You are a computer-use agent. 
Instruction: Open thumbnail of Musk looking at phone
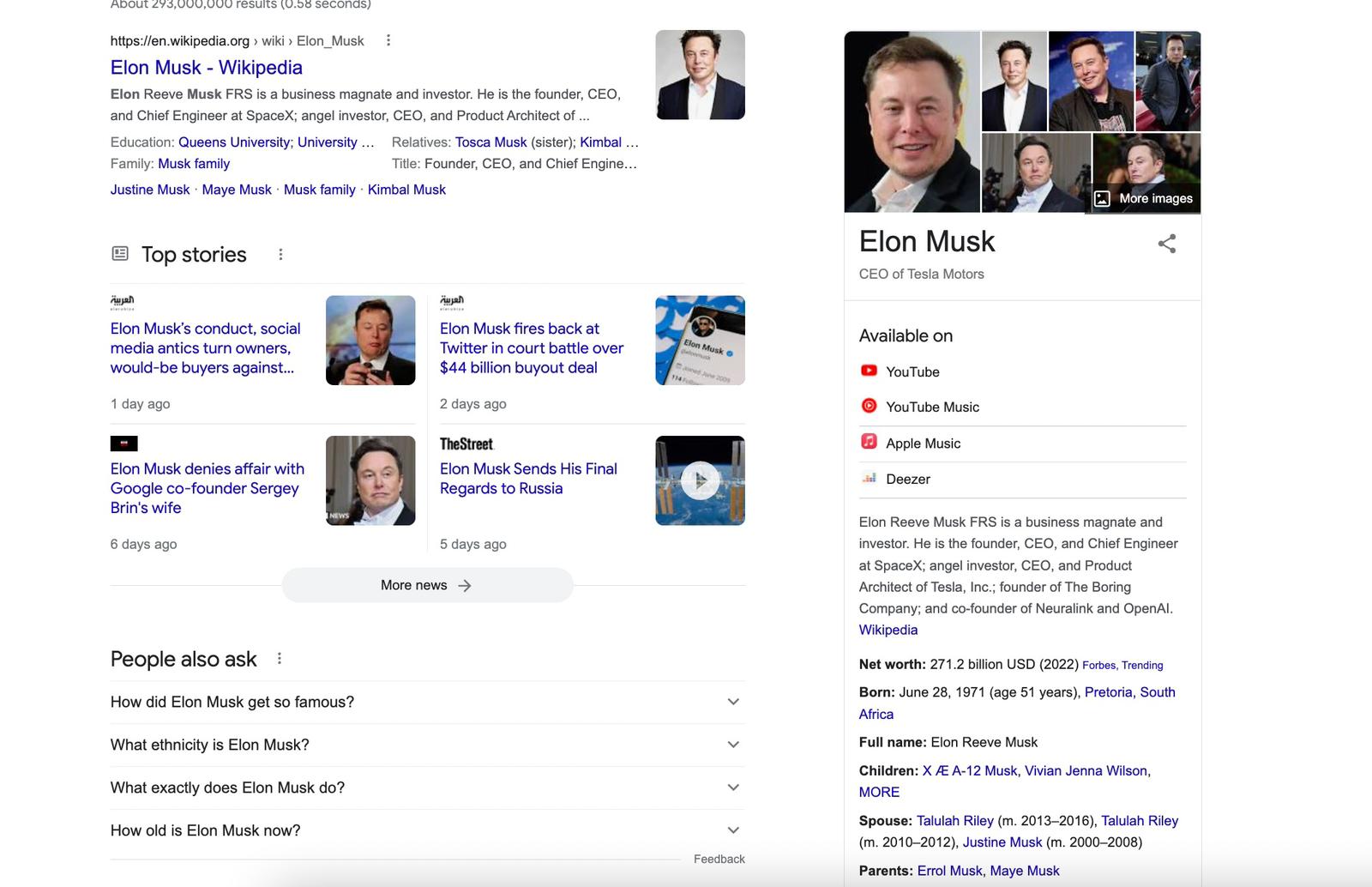pyautogui.click(x=370, y=341)
